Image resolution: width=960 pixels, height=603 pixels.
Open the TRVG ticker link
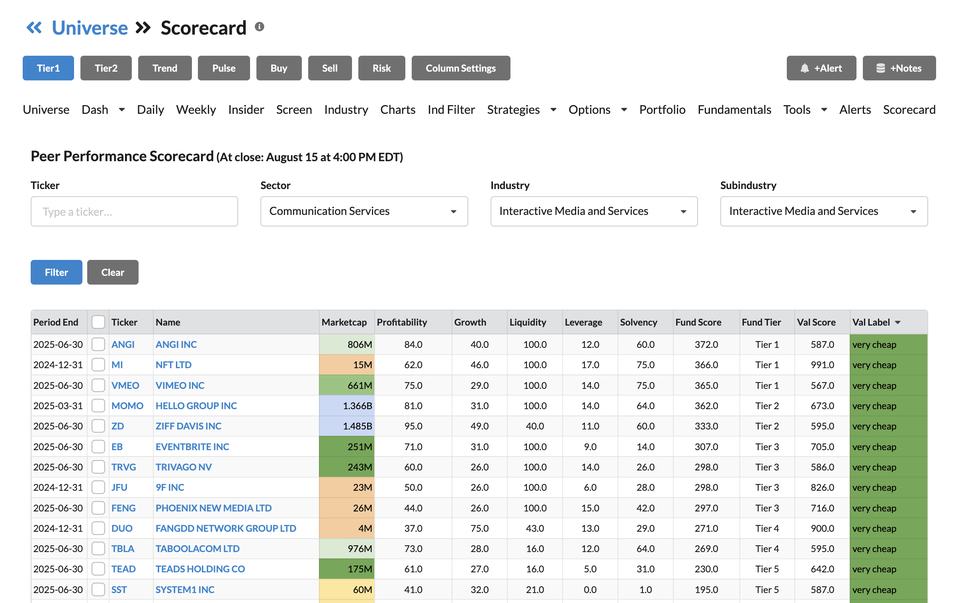pos(124,467)
